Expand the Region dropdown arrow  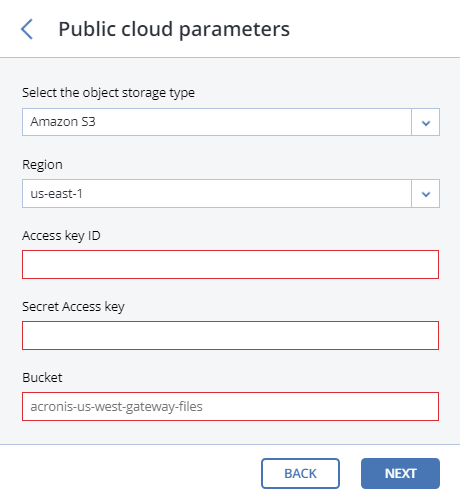pyautogui.click(x=426, y=193)
